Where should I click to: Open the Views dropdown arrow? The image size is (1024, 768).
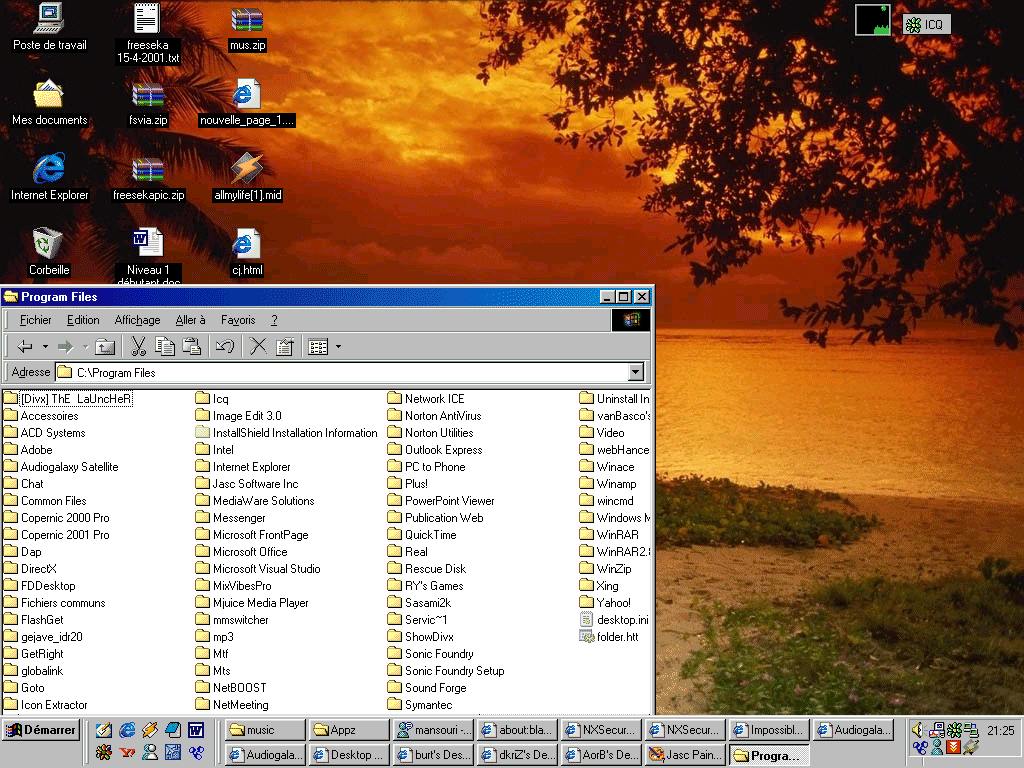[338, 347]
